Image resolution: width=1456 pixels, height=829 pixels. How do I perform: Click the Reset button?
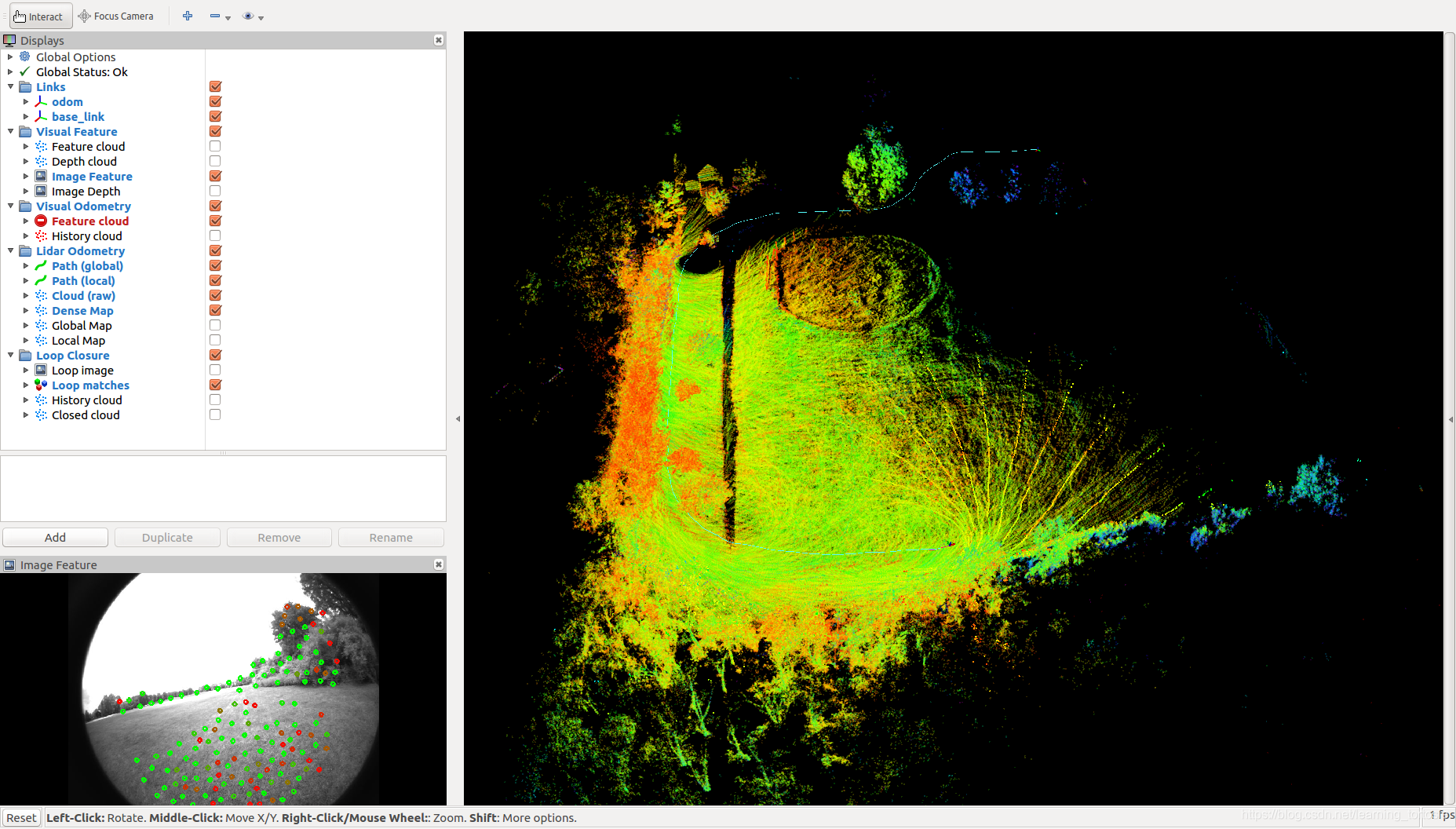[21, 817]
